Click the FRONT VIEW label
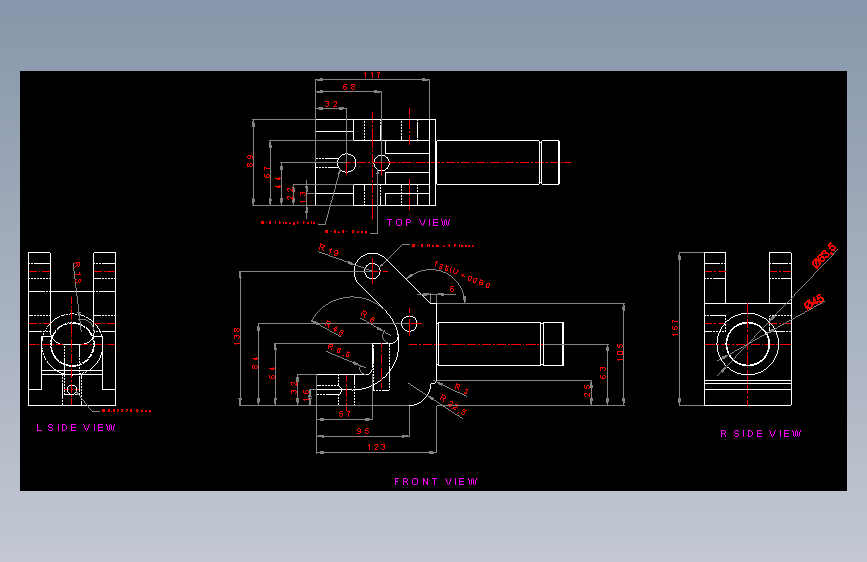This screenshot has height=562, width=867. point(436,482)
